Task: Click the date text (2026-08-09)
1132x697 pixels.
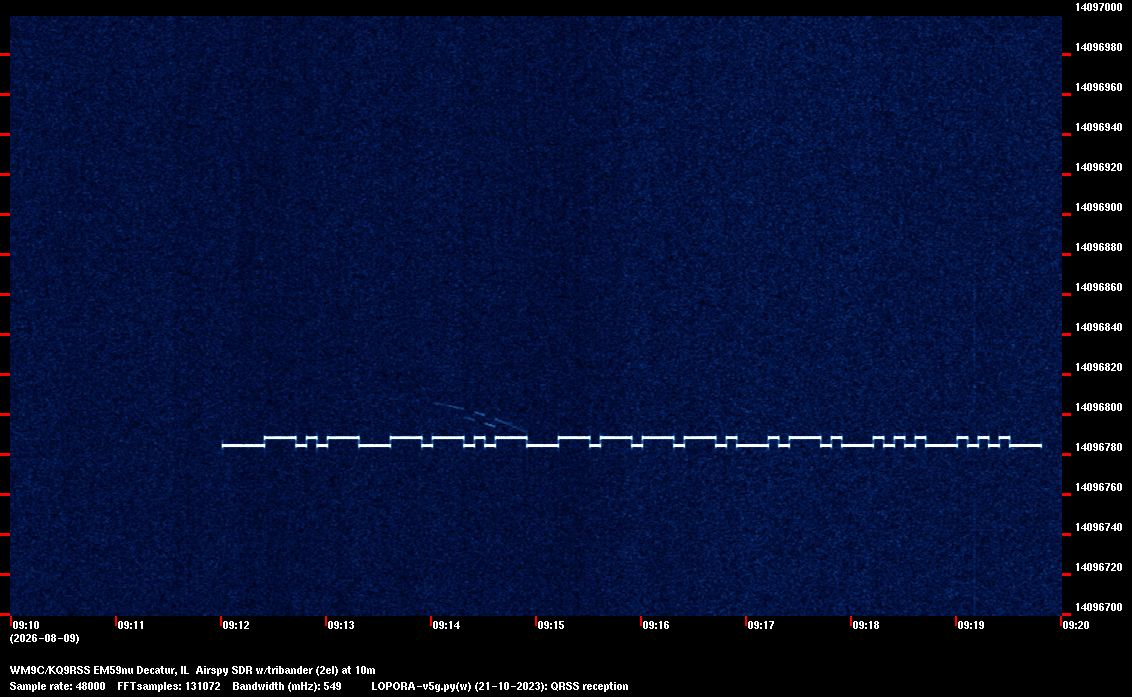Action: pyautogui.click(x=45, y=638)
